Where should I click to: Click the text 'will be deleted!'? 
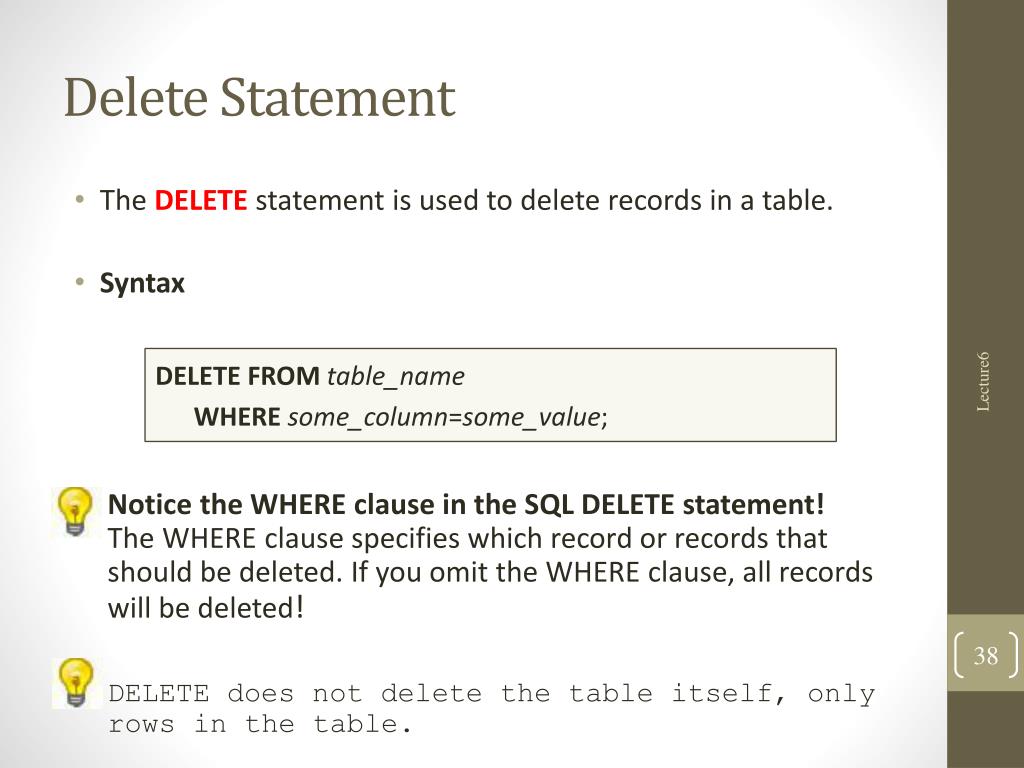pyautogui.click(x=206, y=608)
